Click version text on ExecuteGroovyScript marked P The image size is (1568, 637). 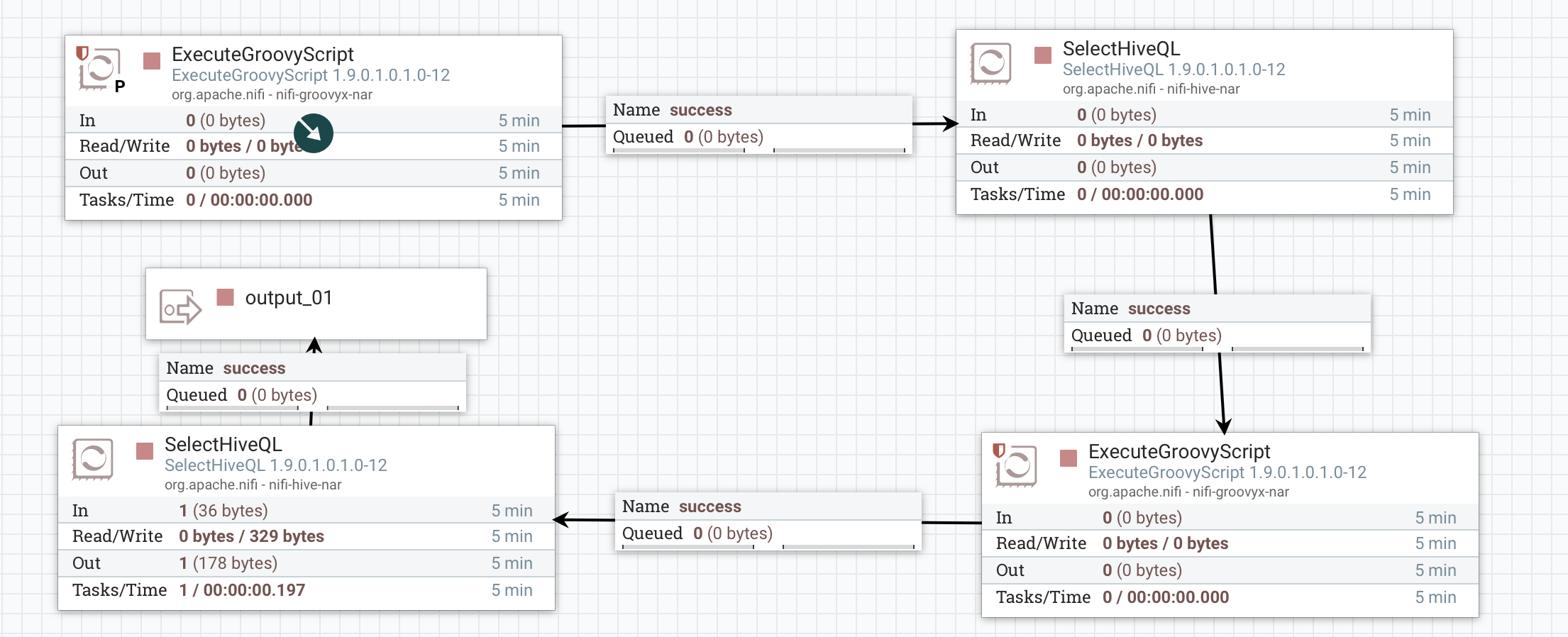[x=311, y=75]
